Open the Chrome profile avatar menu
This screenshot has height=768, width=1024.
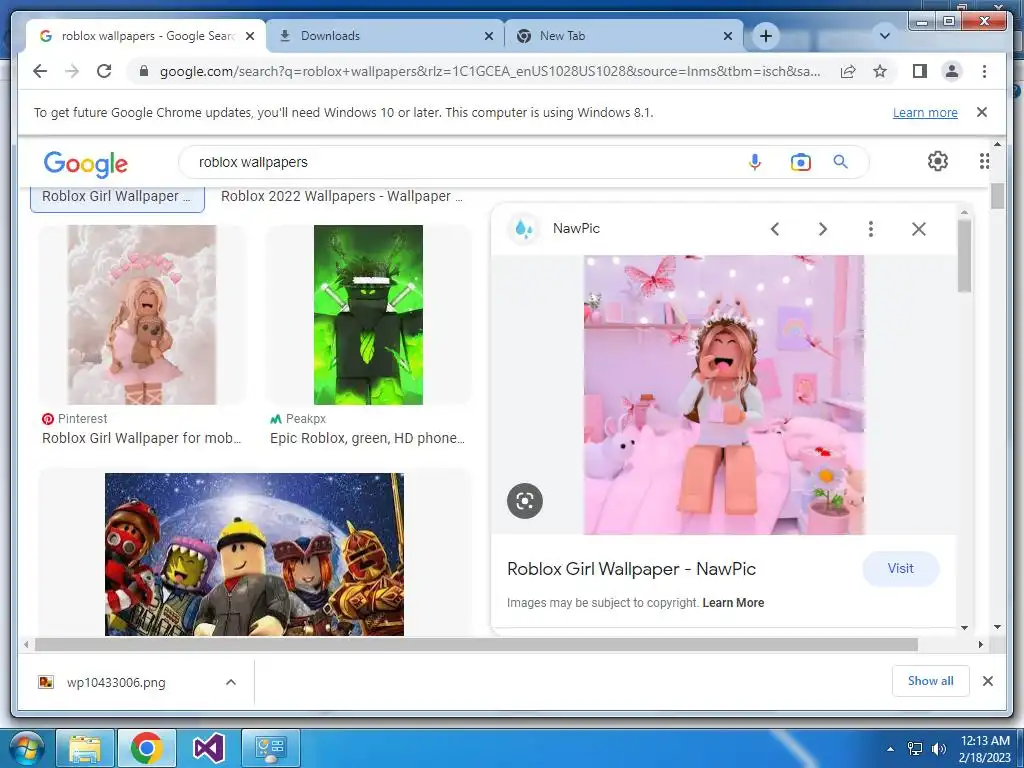coord(952,71)
